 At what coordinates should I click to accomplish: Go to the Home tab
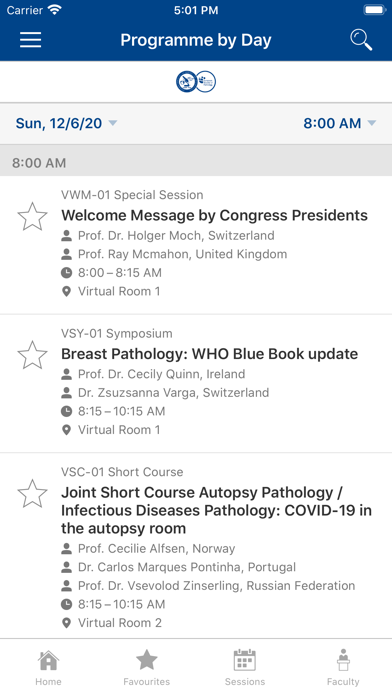[48, 667]
